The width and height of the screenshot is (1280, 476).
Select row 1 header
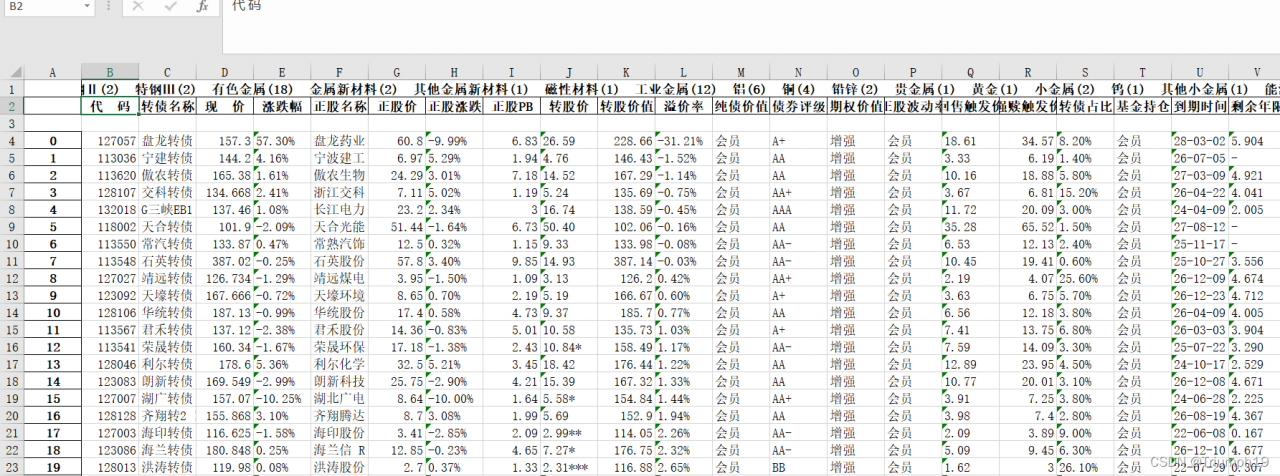(x=11, y=89)
